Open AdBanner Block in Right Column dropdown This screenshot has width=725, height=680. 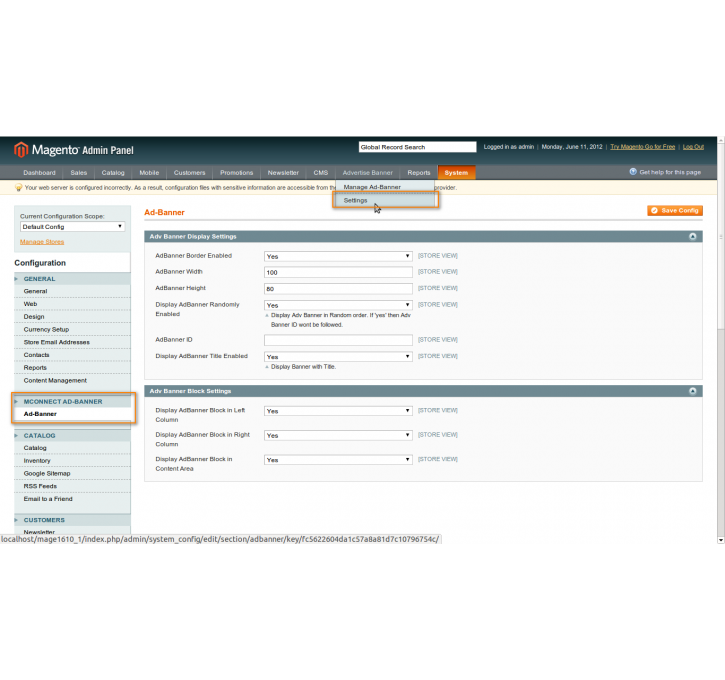pos(338,435)
